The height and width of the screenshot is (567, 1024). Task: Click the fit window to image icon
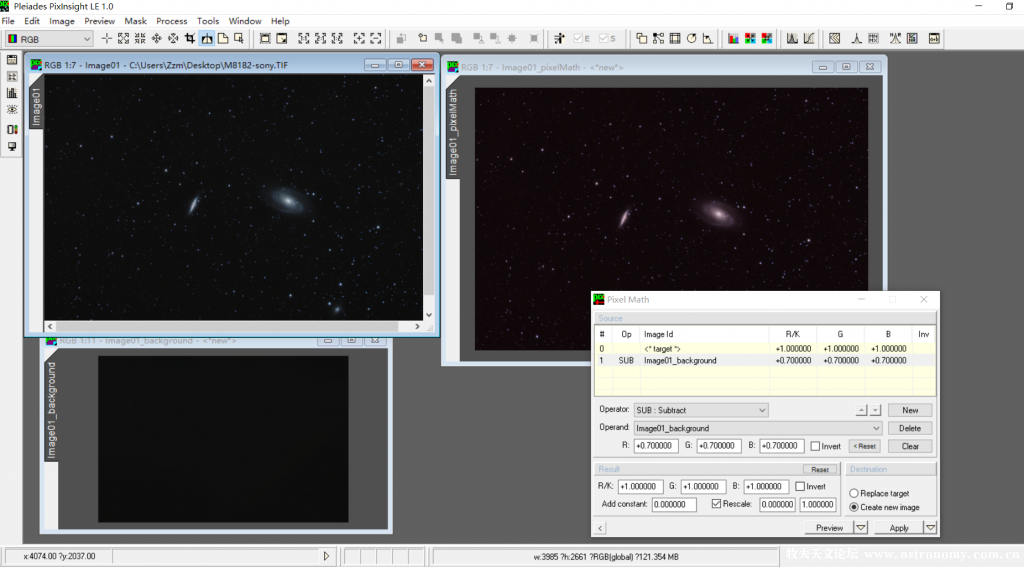(x=264, y=39)
